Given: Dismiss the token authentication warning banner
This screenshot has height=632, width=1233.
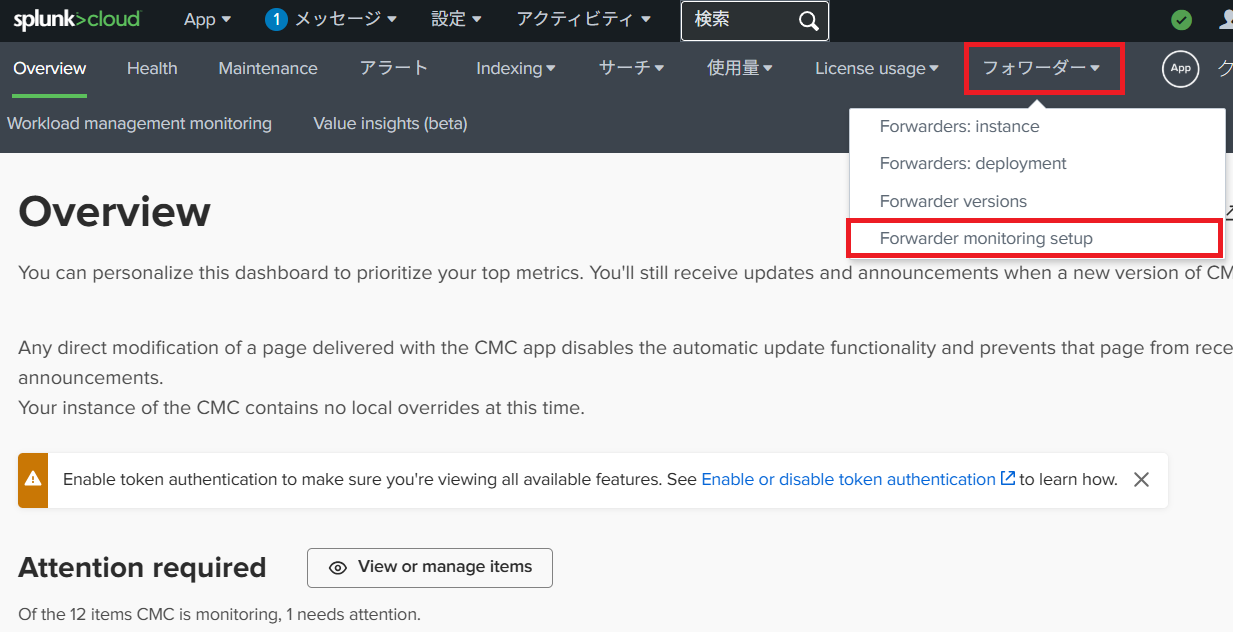Looking at the screenshot, I should click(1141, 480).
